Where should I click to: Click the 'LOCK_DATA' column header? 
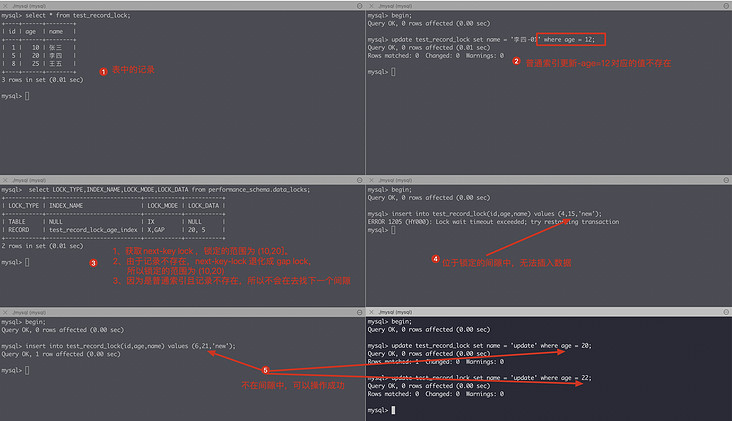click(x=204, y=206)
